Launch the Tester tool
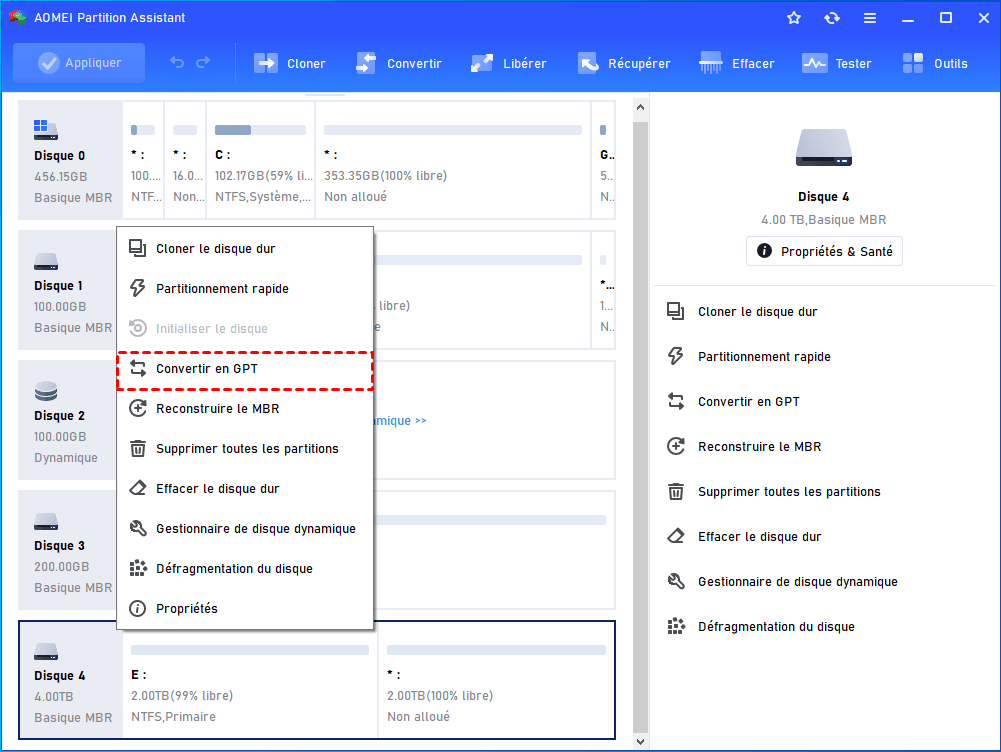The image size is (1001, 752). [815, 63]
